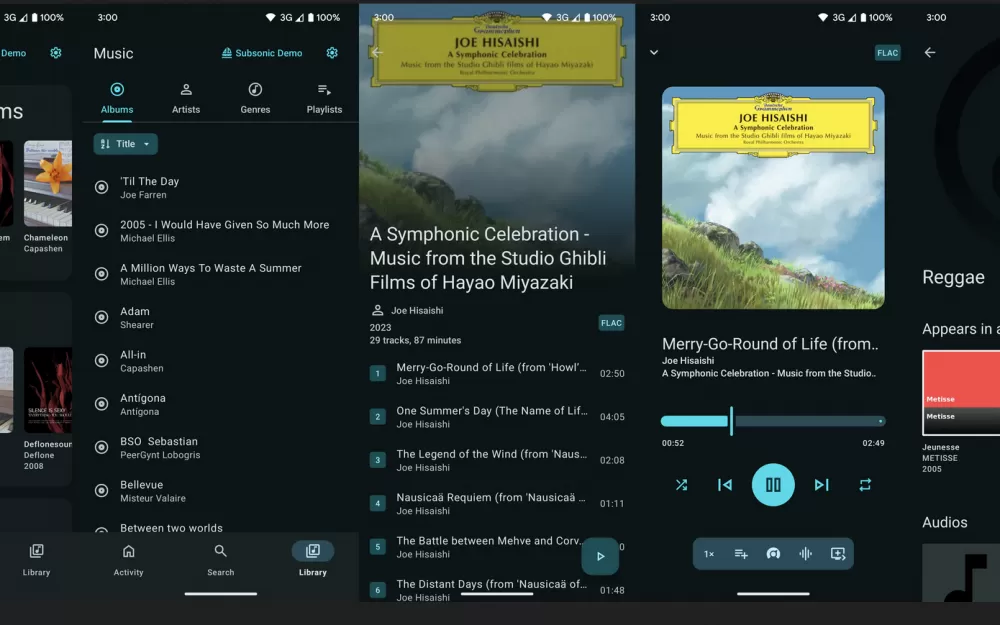Screen dimensions: 1000x625
Task: Tap the Subsonic Demo server link
Action: [261, 53]
